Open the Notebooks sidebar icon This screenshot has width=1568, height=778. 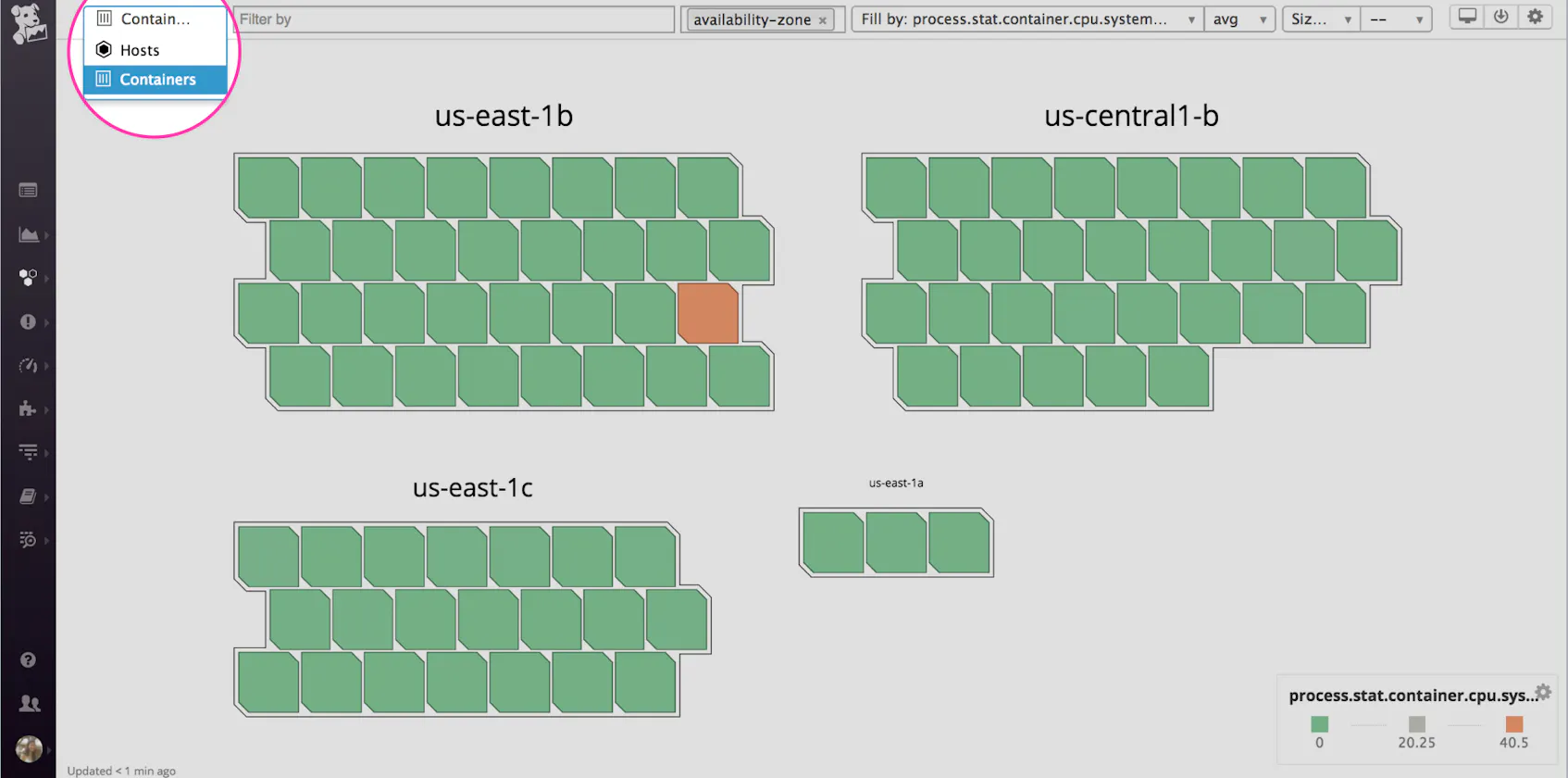(29, 496)
